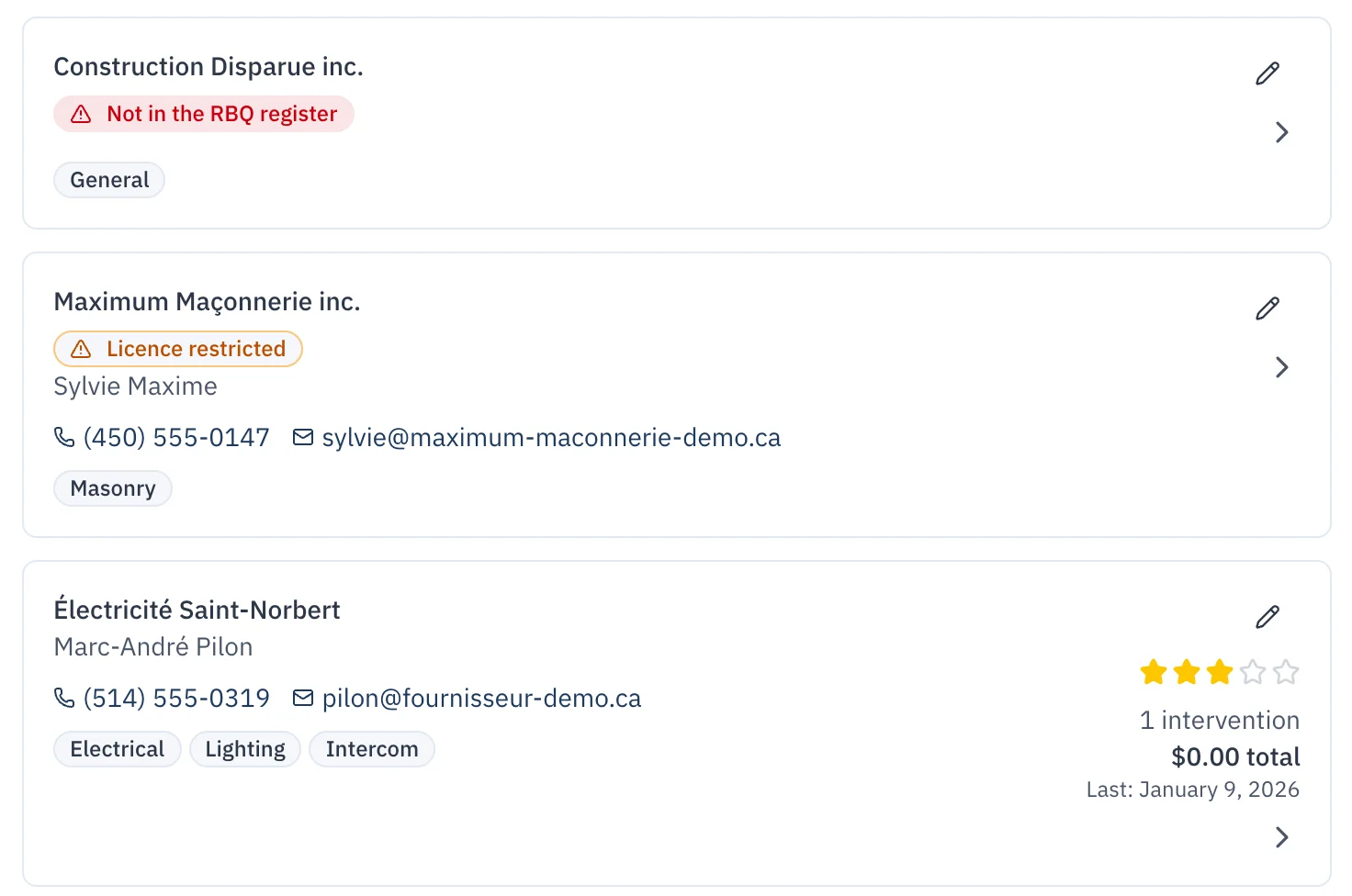Click warning icon in Licence restricted badge
1352x896 pixels.
(81, 349)
